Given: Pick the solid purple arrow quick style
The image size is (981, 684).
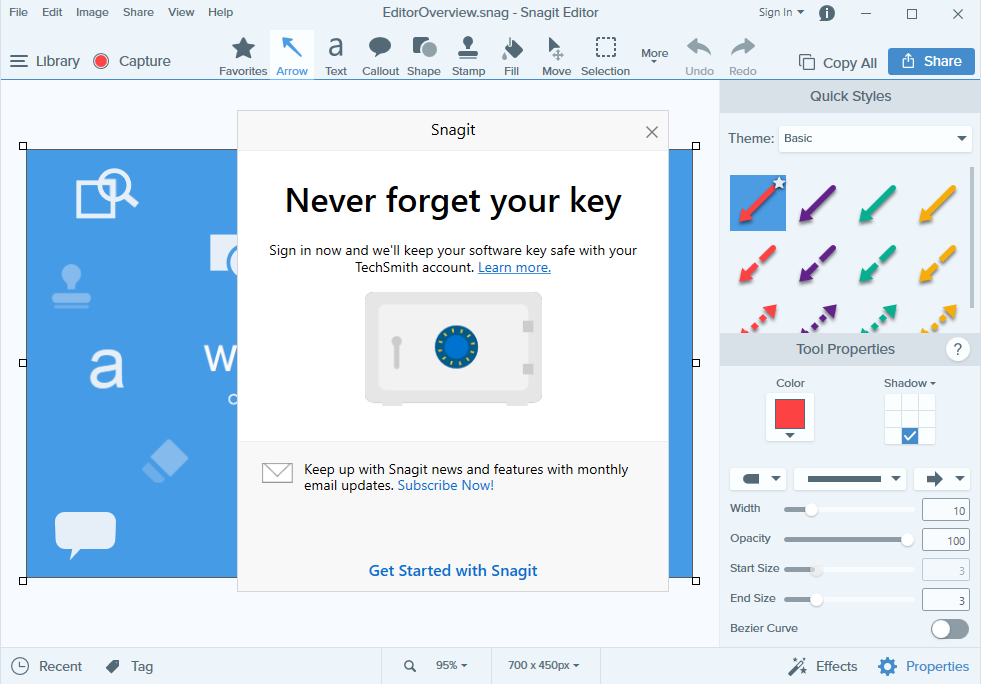Looking at the screenshot, I should click(x=818, y=203).
